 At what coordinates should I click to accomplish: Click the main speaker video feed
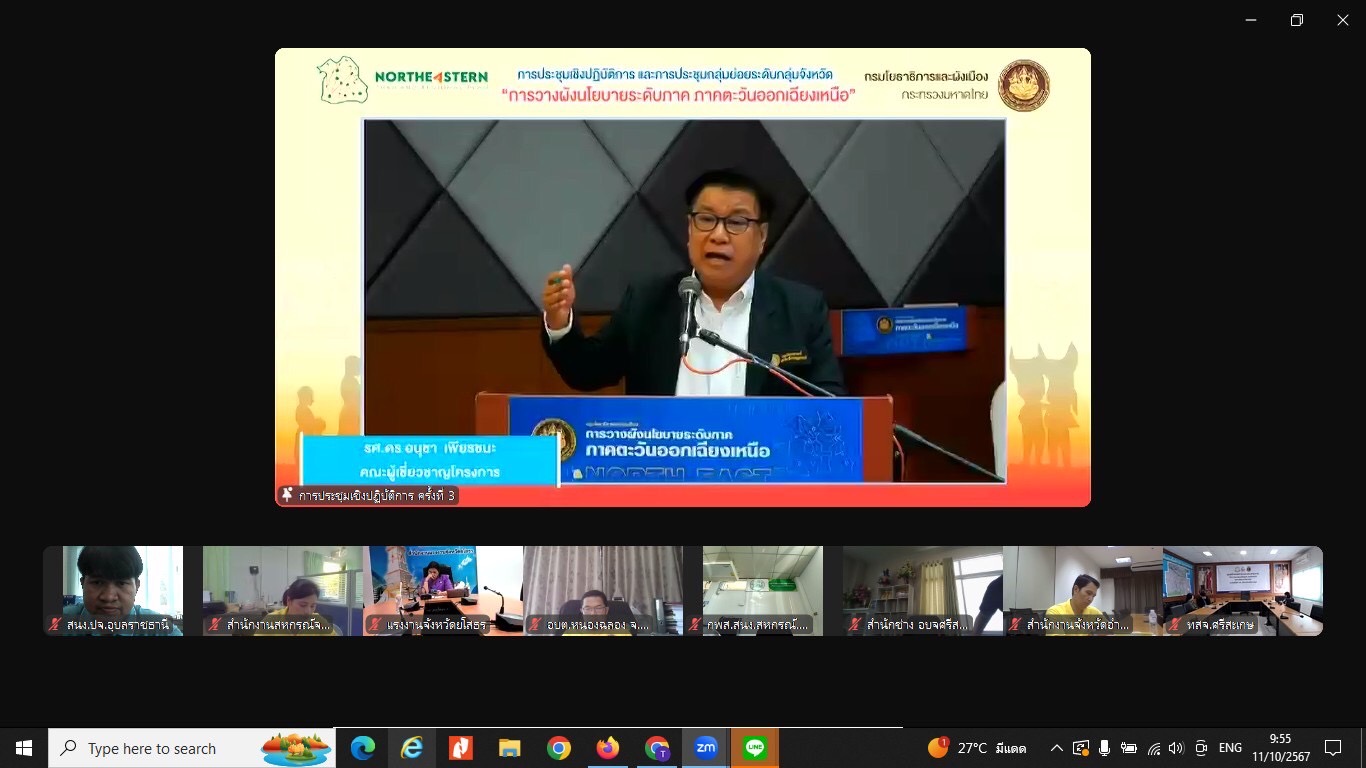click(683, 277)
